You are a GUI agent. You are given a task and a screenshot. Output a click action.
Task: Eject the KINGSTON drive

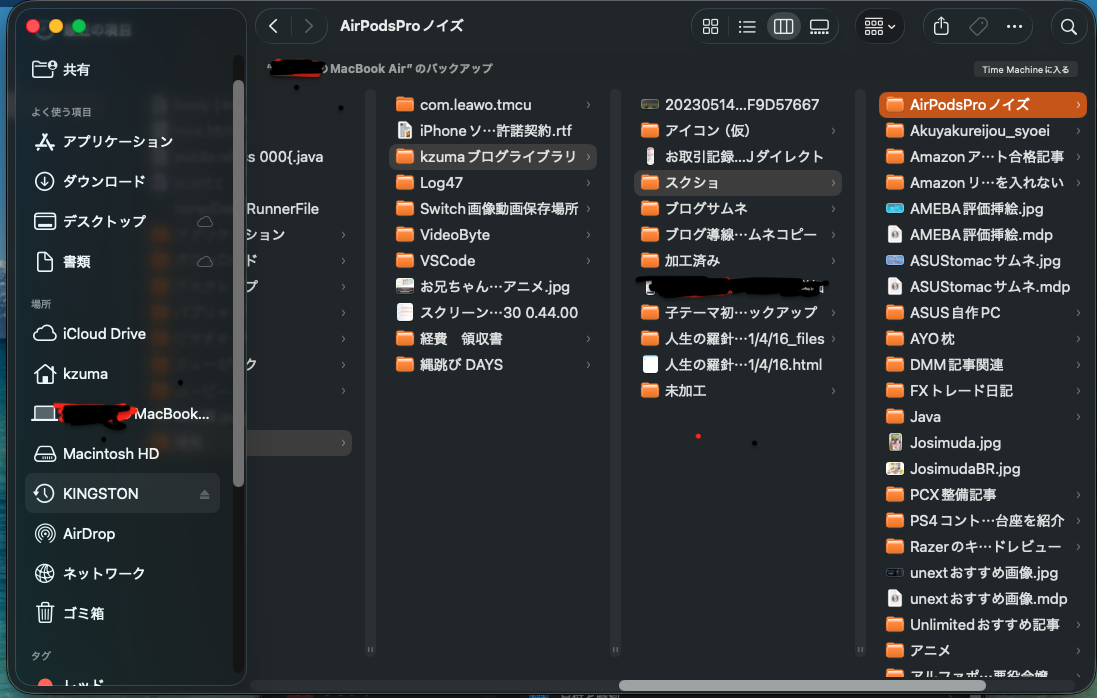pos(205,494)
